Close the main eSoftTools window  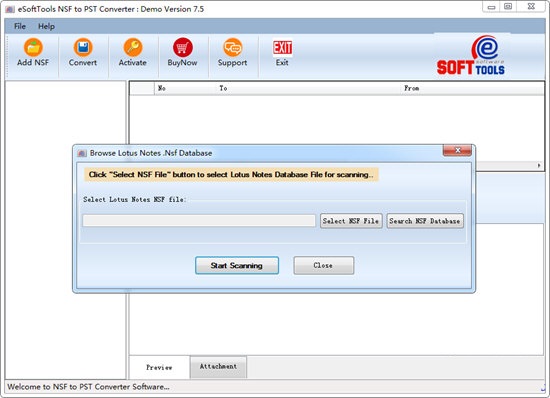pos(531,7)
